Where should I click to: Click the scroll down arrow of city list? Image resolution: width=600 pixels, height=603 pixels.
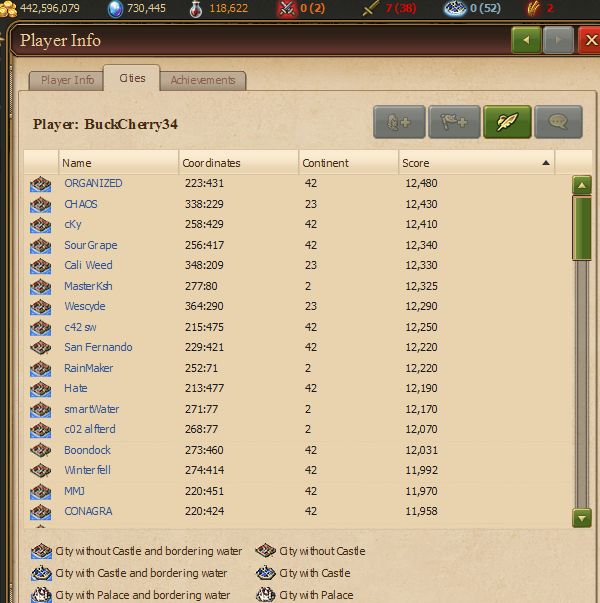point(582,518)
